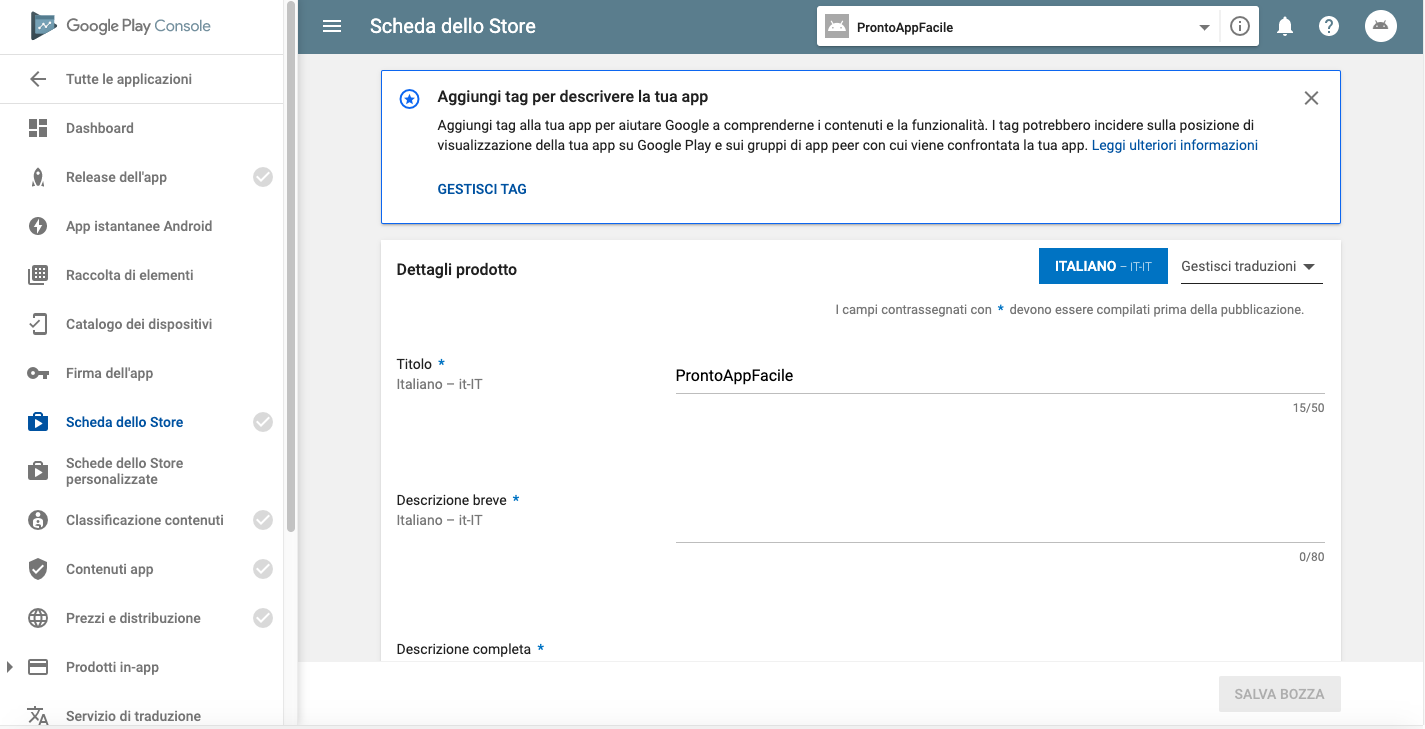Click the Descrizione breve input field
Viewport: 1425px width, 729px height.
point(1000,526)
